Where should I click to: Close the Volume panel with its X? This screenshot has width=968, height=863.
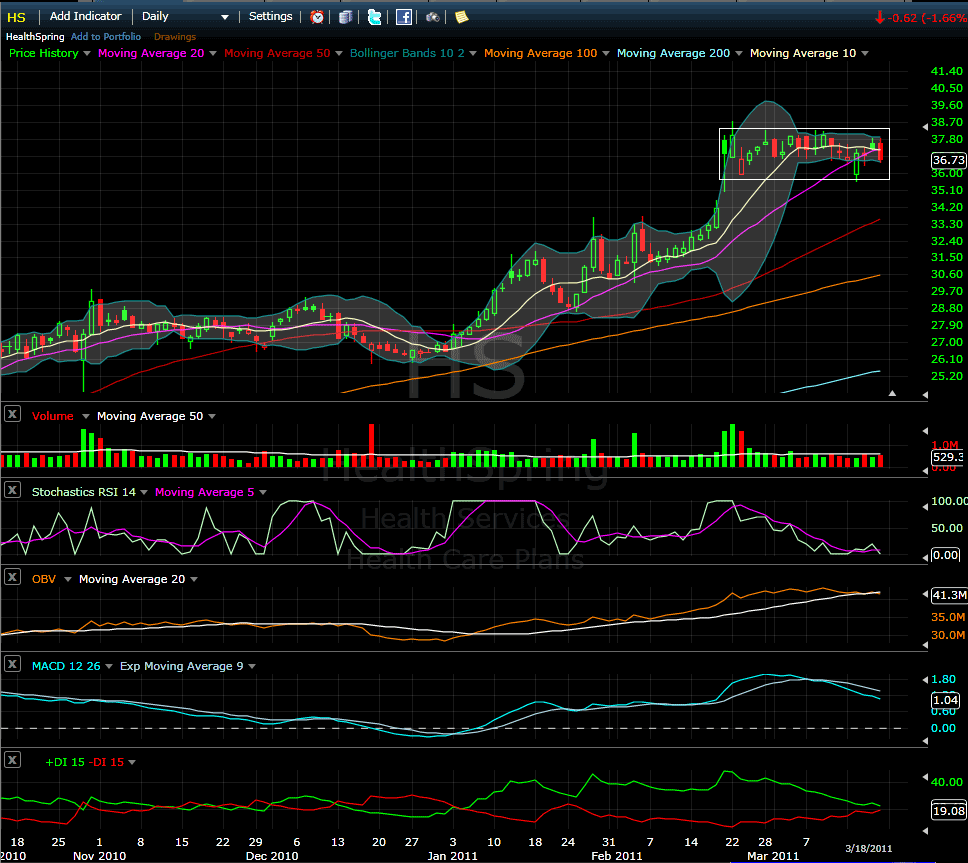[x=12, y=414]
